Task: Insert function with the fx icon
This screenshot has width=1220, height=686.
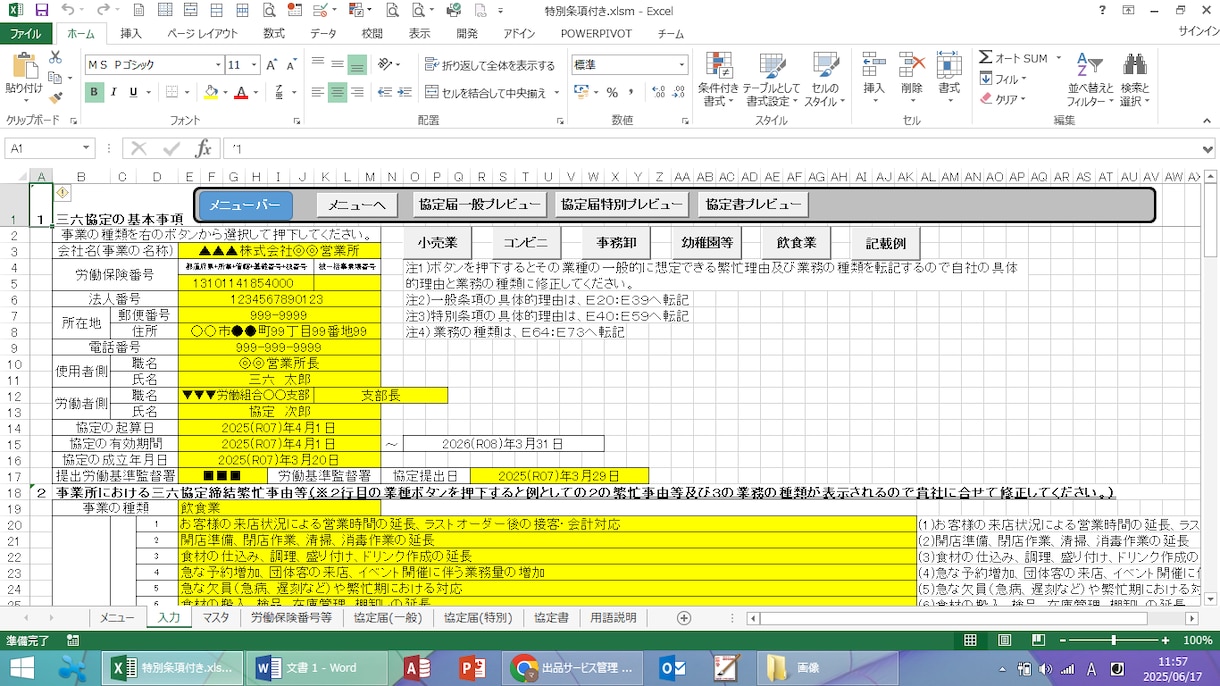Action: click(203, 149)
